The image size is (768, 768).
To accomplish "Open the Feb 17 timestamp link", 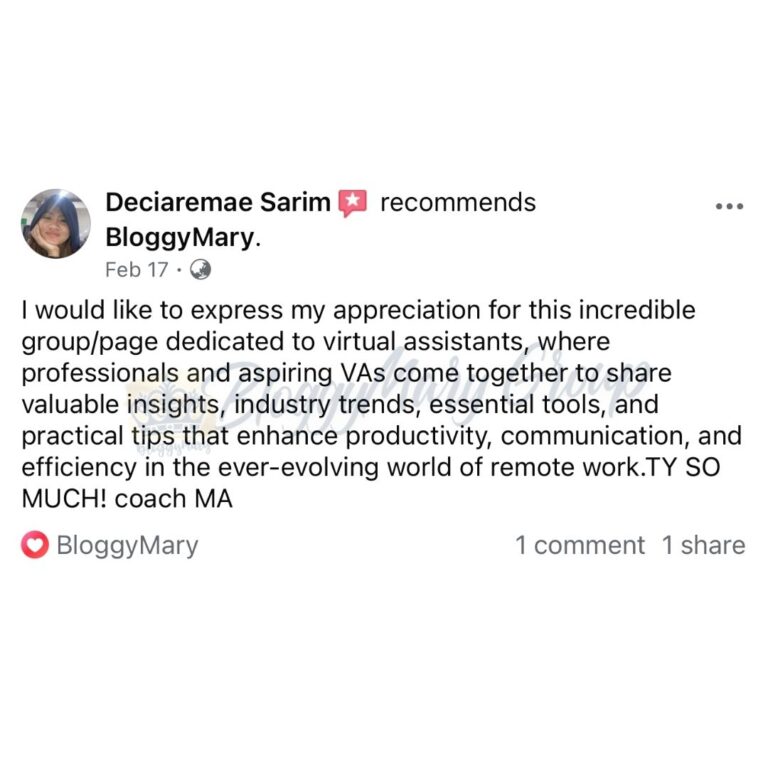I will (137, 270).
